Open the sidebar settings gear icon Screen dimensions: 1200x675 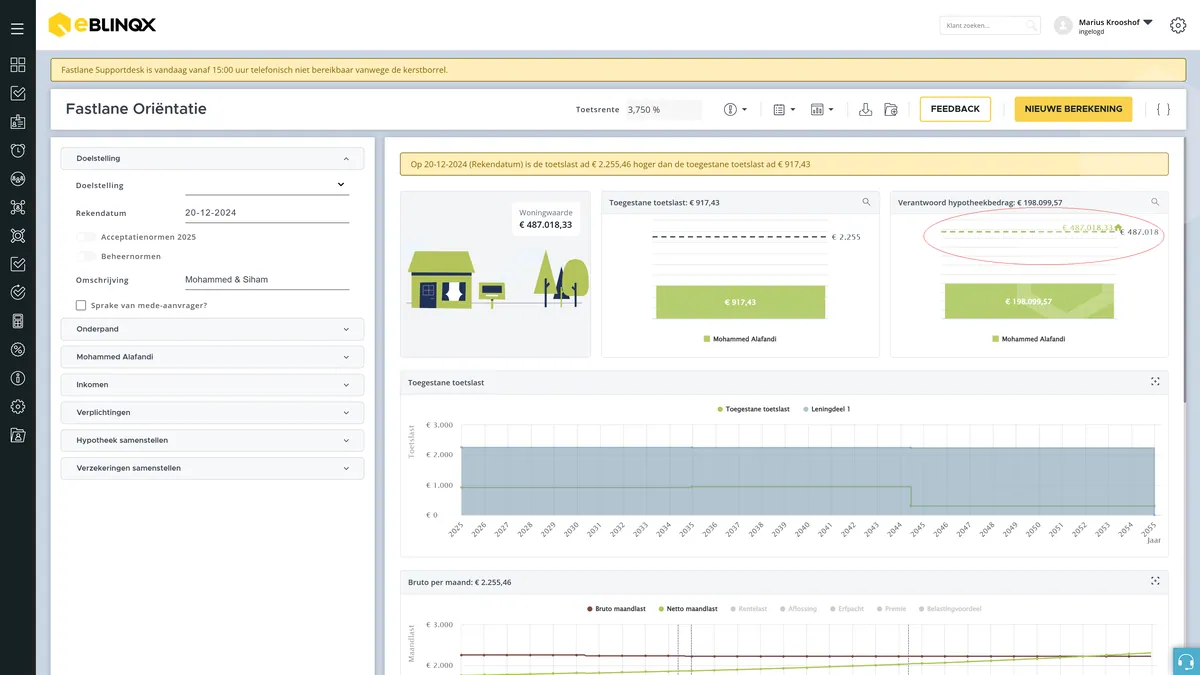[17, 407]
